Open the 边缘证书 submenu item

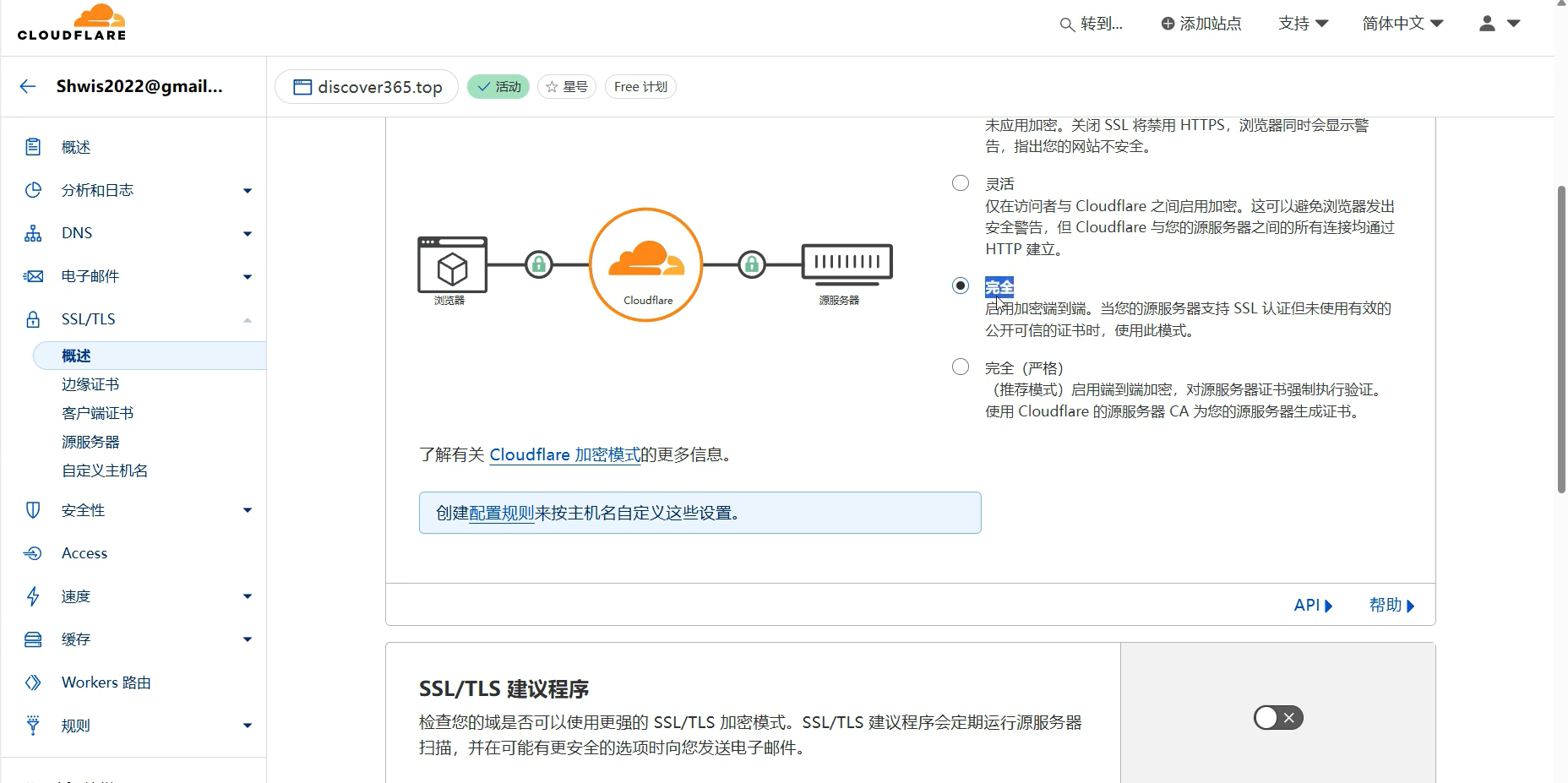(90, 384)
